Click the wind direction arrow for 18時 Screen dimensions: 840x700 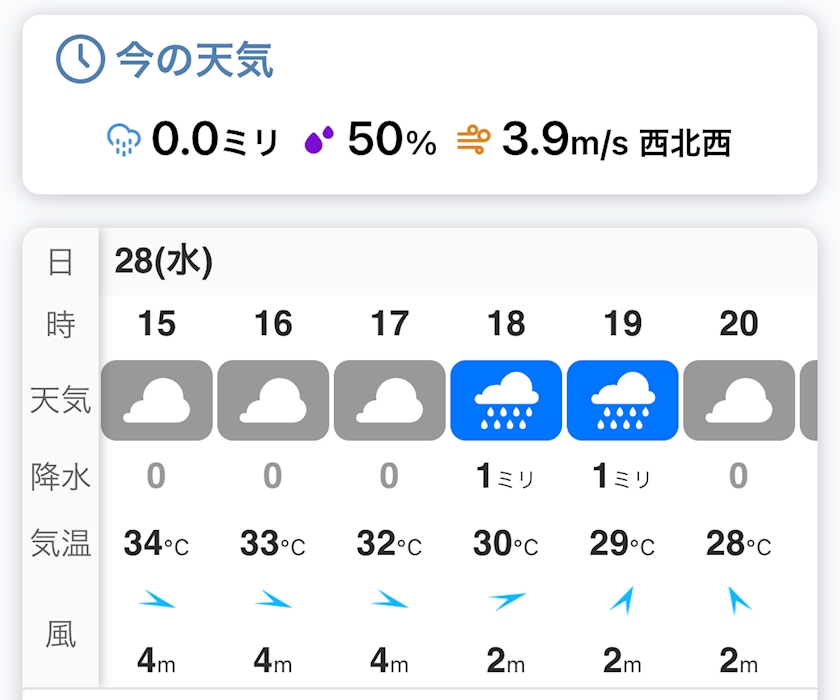click(506, 600)
